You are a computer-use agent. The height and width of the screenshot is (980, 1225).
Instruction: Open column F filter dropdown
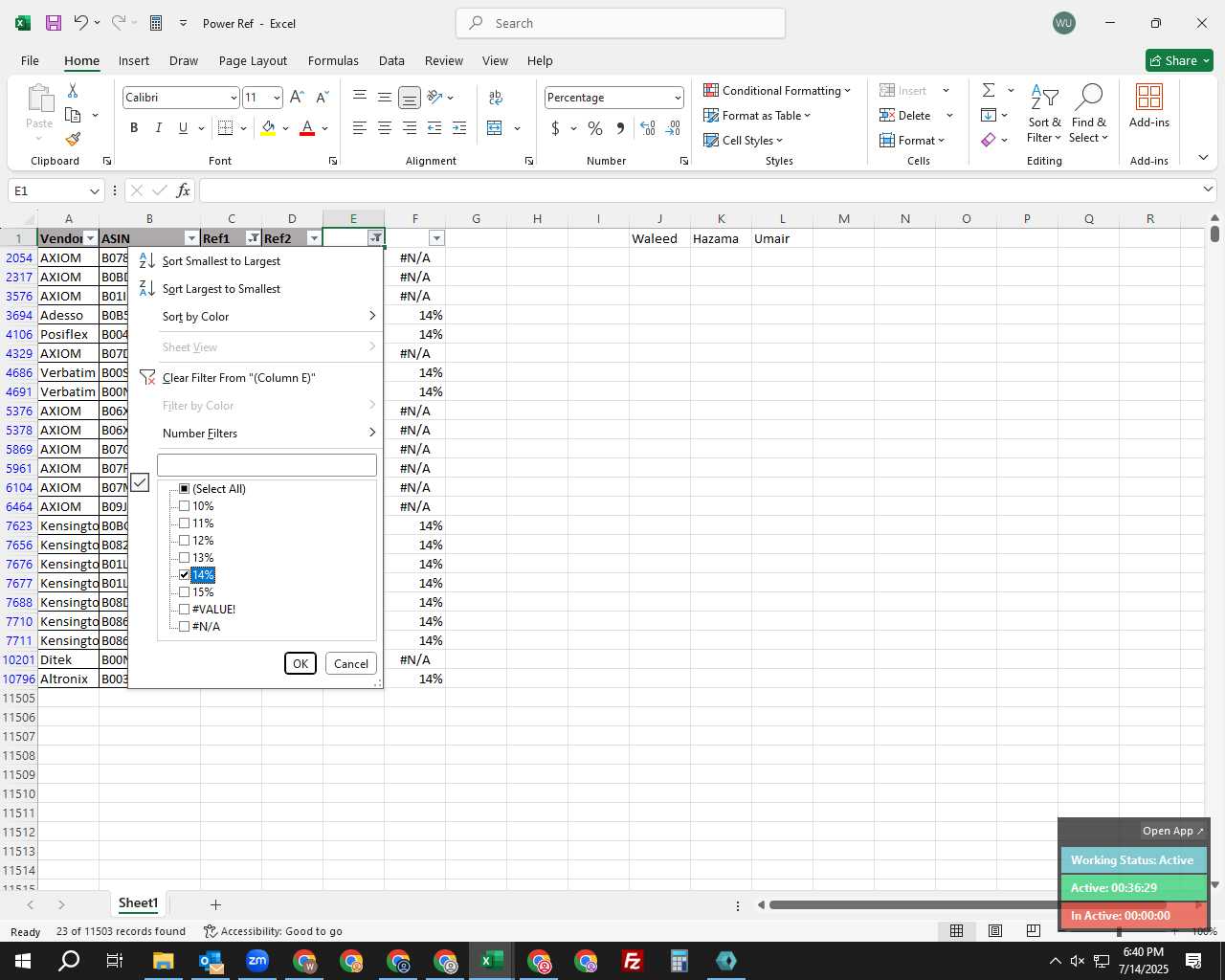[436, 238]
